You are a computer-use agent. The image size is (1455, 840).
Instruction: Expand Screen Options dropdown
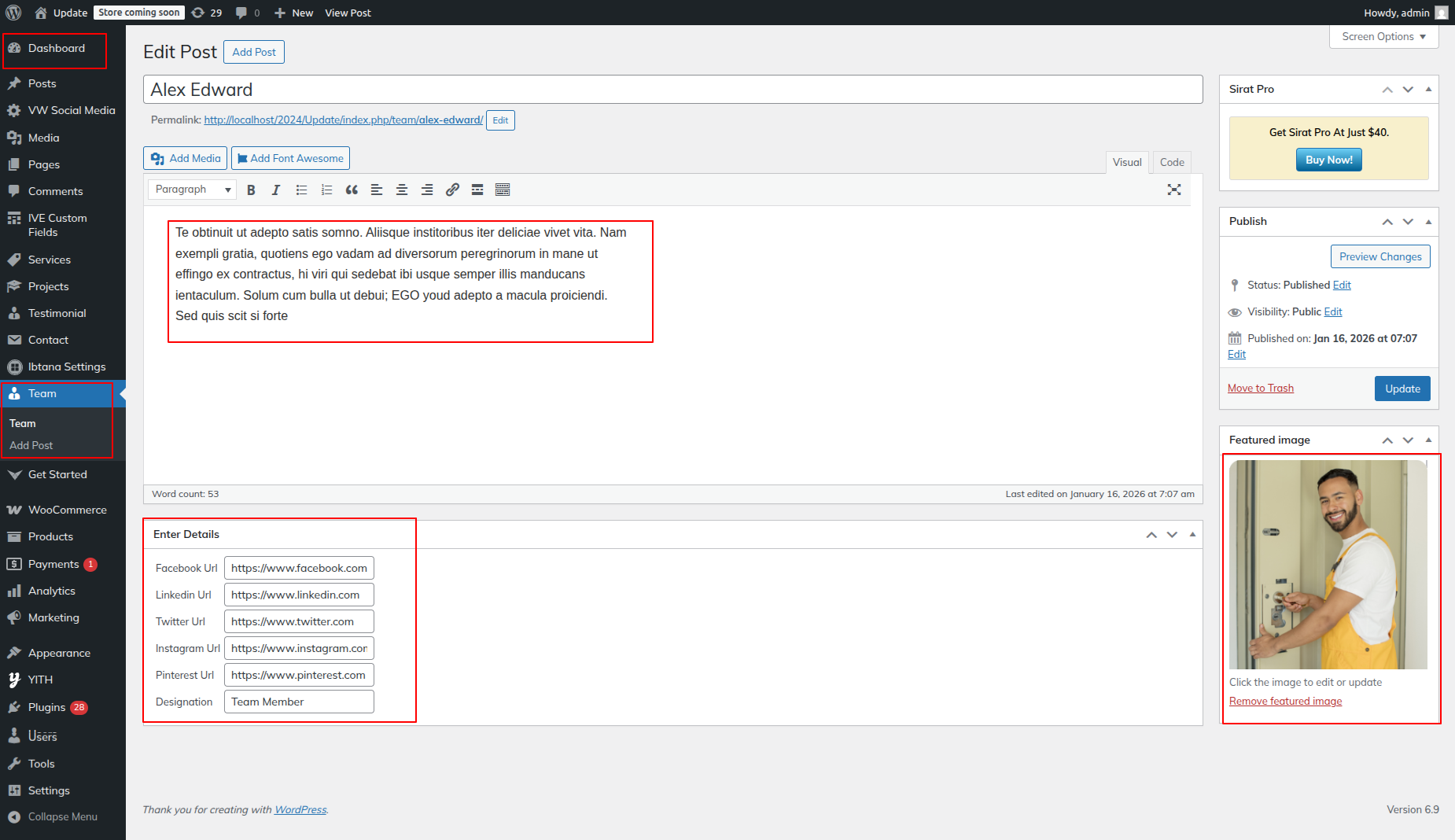(x=1383, y=37)
